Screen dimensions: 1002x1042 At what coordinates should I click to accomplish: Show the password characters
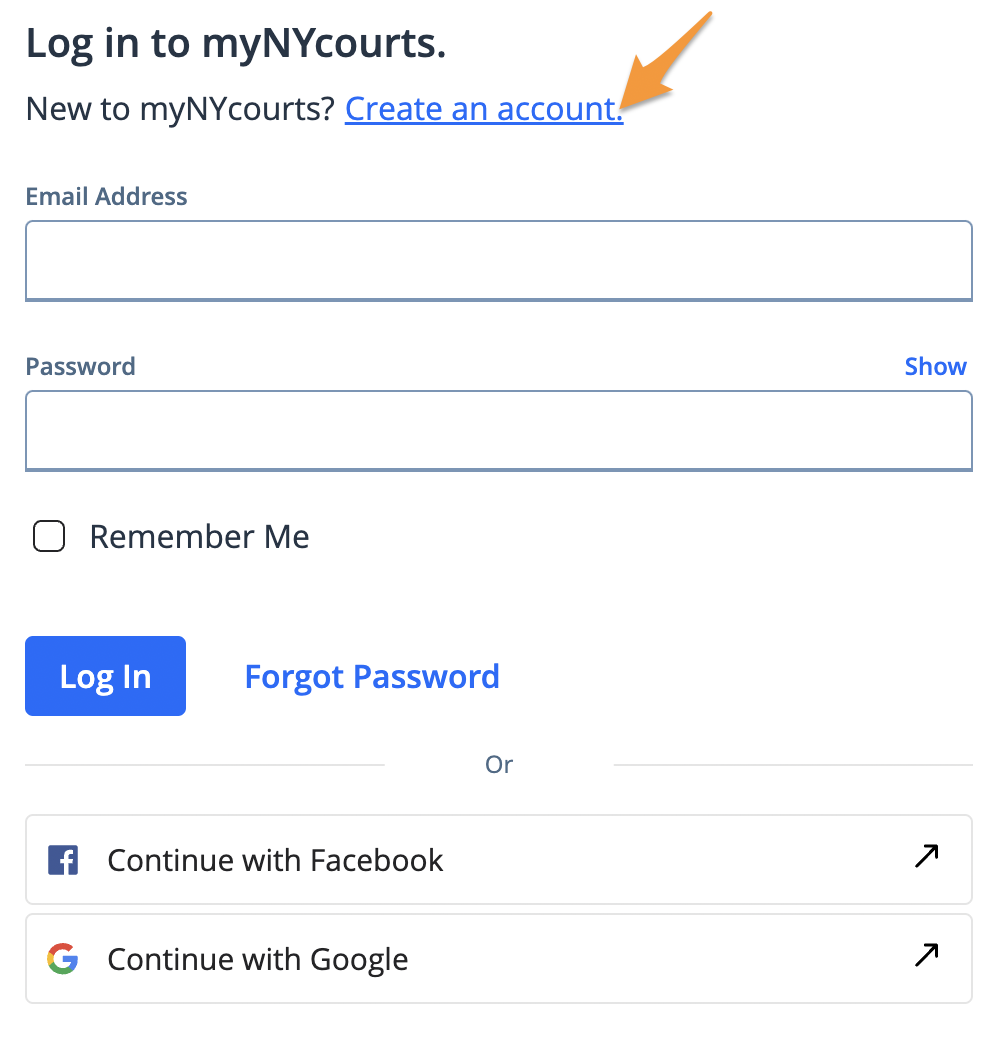(936, 366)
